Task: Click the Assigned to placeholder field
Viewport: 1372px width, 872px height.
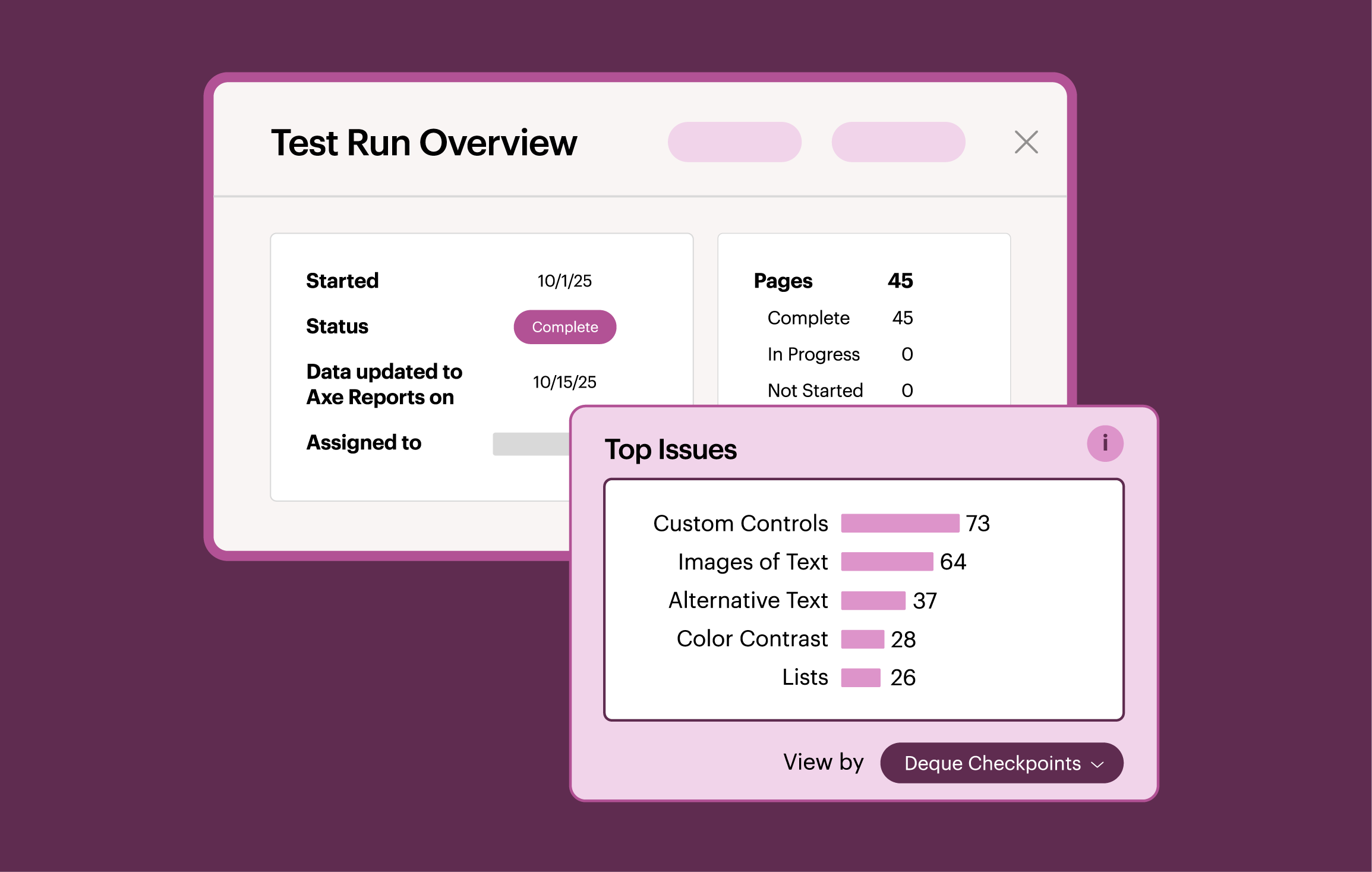Action: click(x=531, y=443)
